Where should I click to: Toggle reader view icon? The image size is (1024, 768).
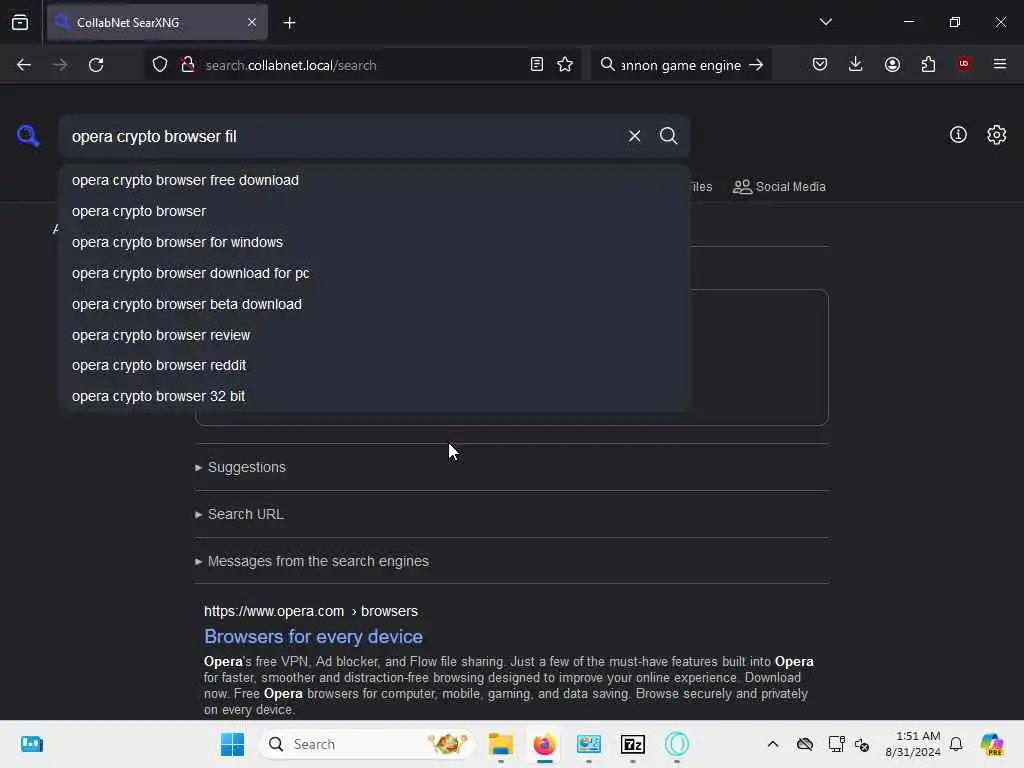click(536, 64)
